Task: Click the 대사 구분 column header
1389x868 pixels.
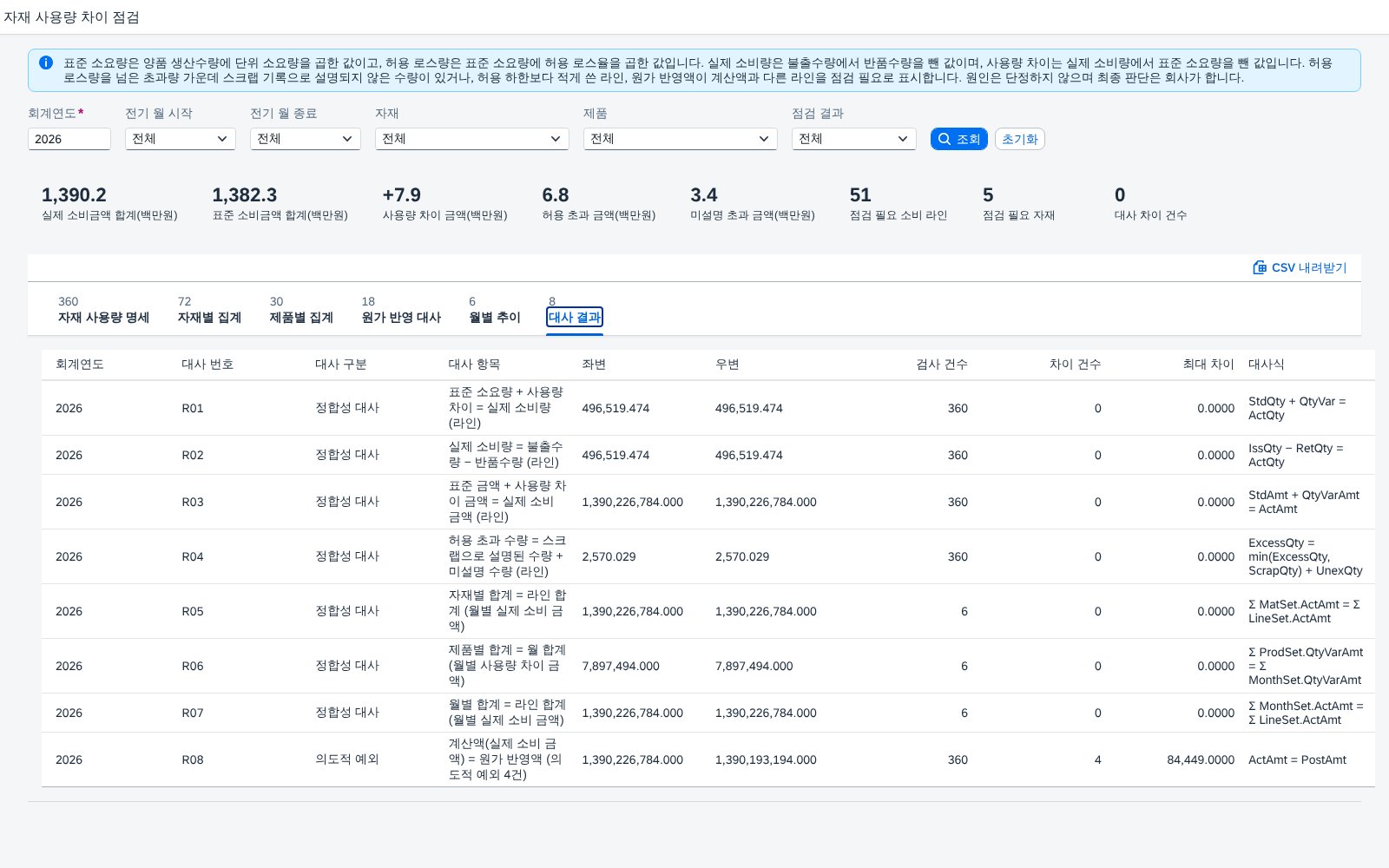Action: pos(341,365)
